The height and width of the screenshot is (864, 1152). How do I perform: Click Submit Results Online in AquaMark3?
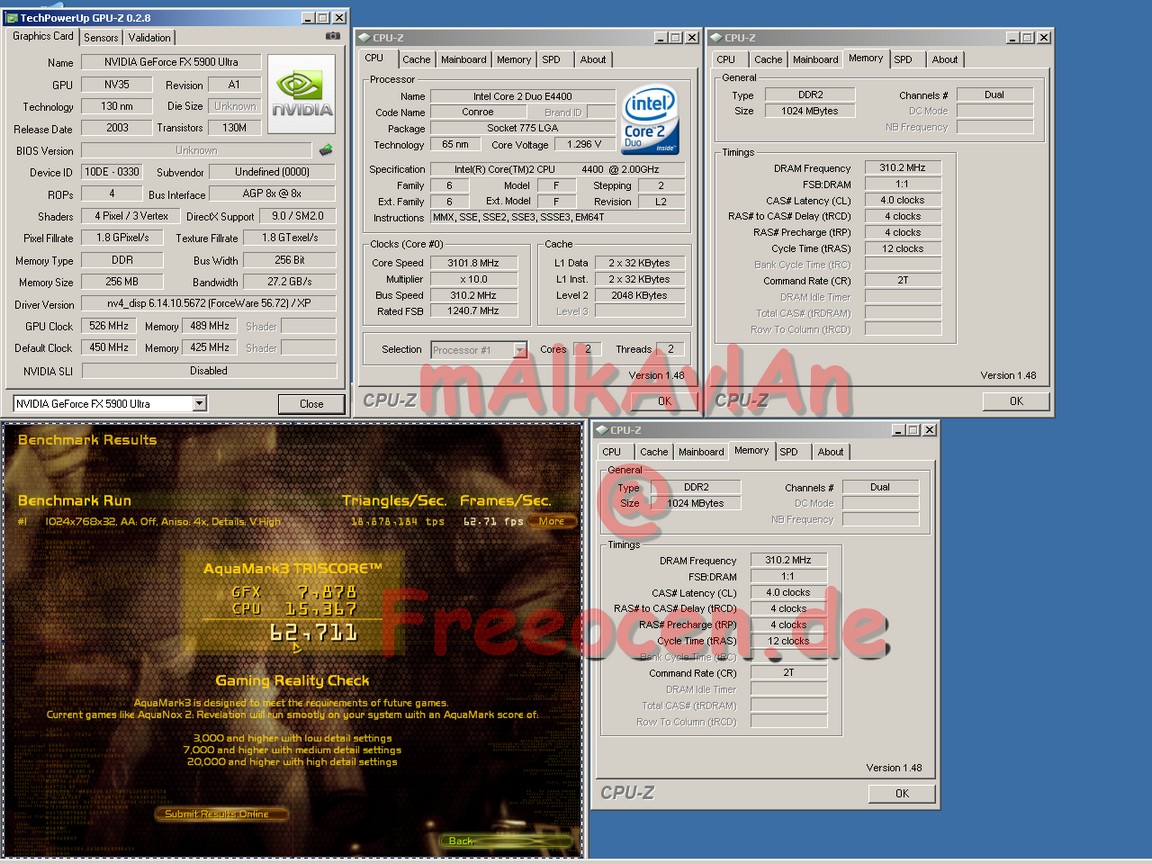coord(221,814)
